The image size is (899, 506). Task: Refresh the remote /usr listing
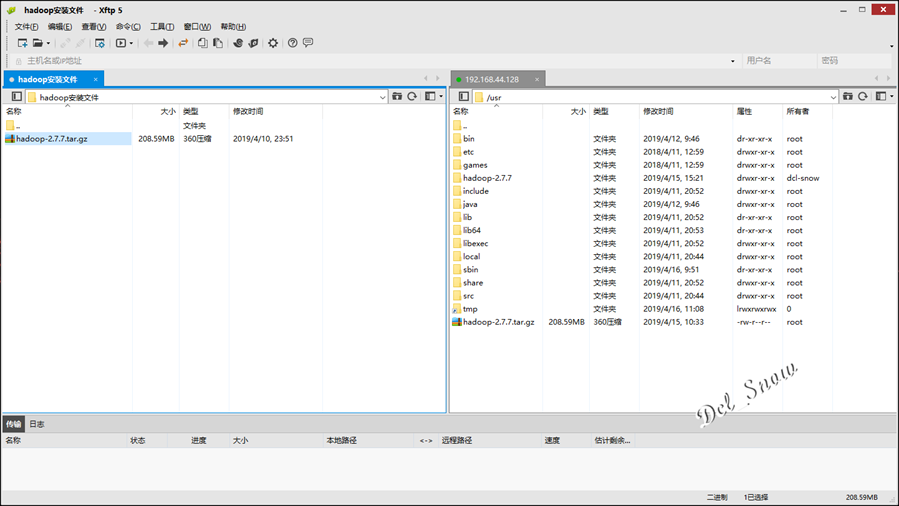862,96
